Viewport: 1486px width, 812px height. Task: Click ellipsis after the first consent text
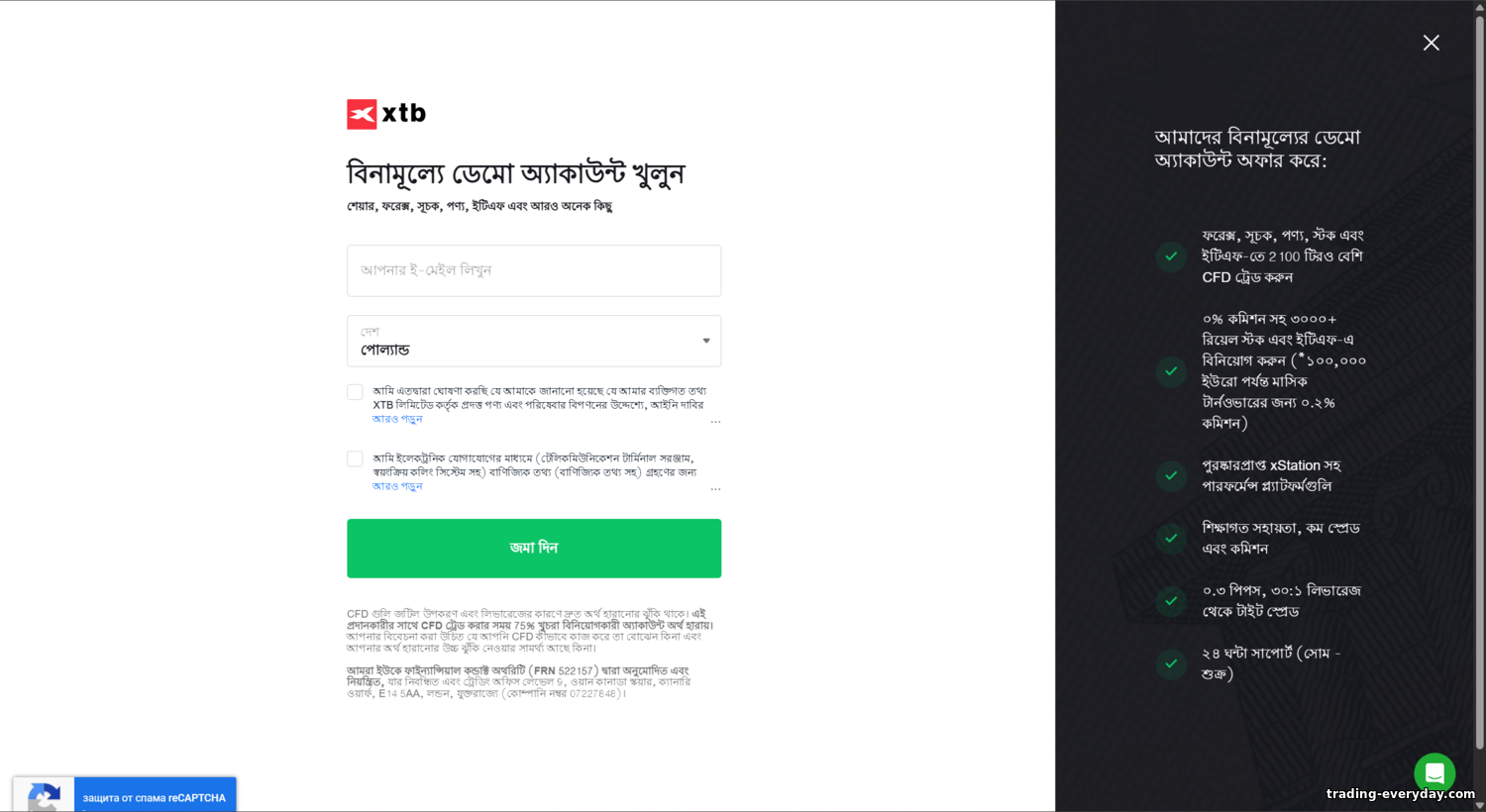tap(715, 422)
